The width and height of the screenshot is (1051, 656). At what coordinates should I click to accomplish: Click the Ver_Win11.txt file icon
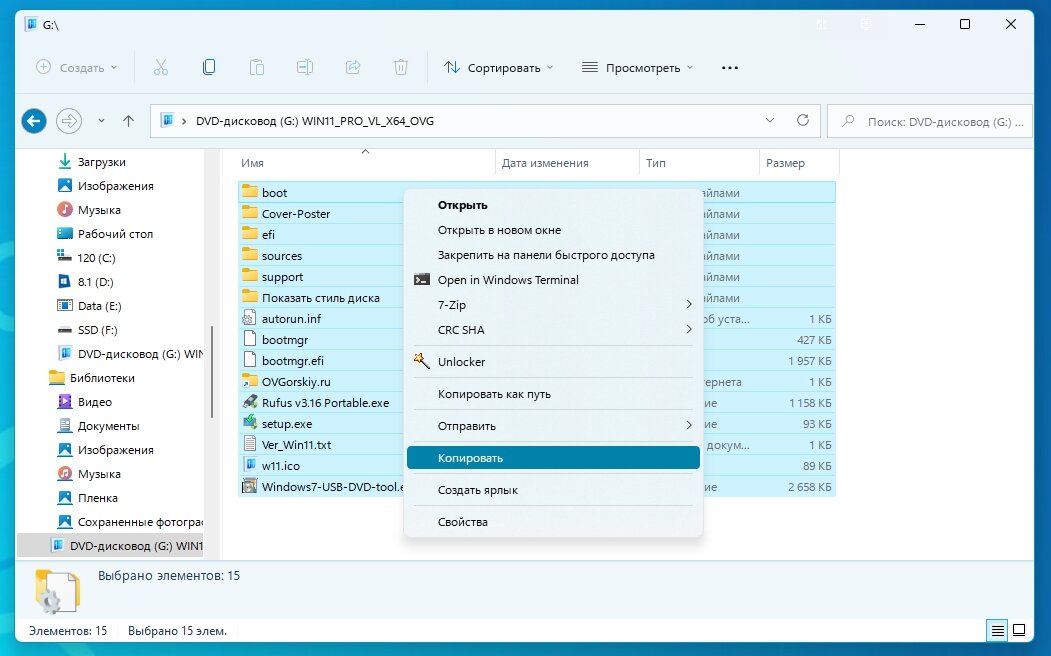click(250, 444)
